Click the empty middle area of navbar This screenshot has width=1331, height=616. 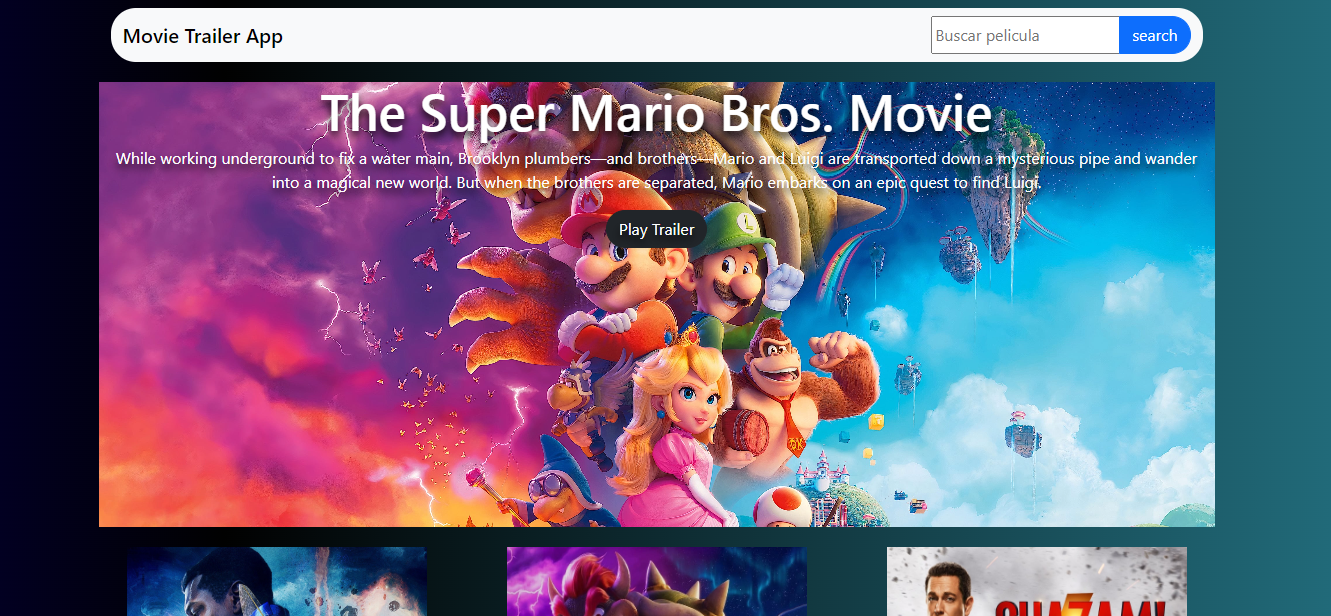coord(600,36)
